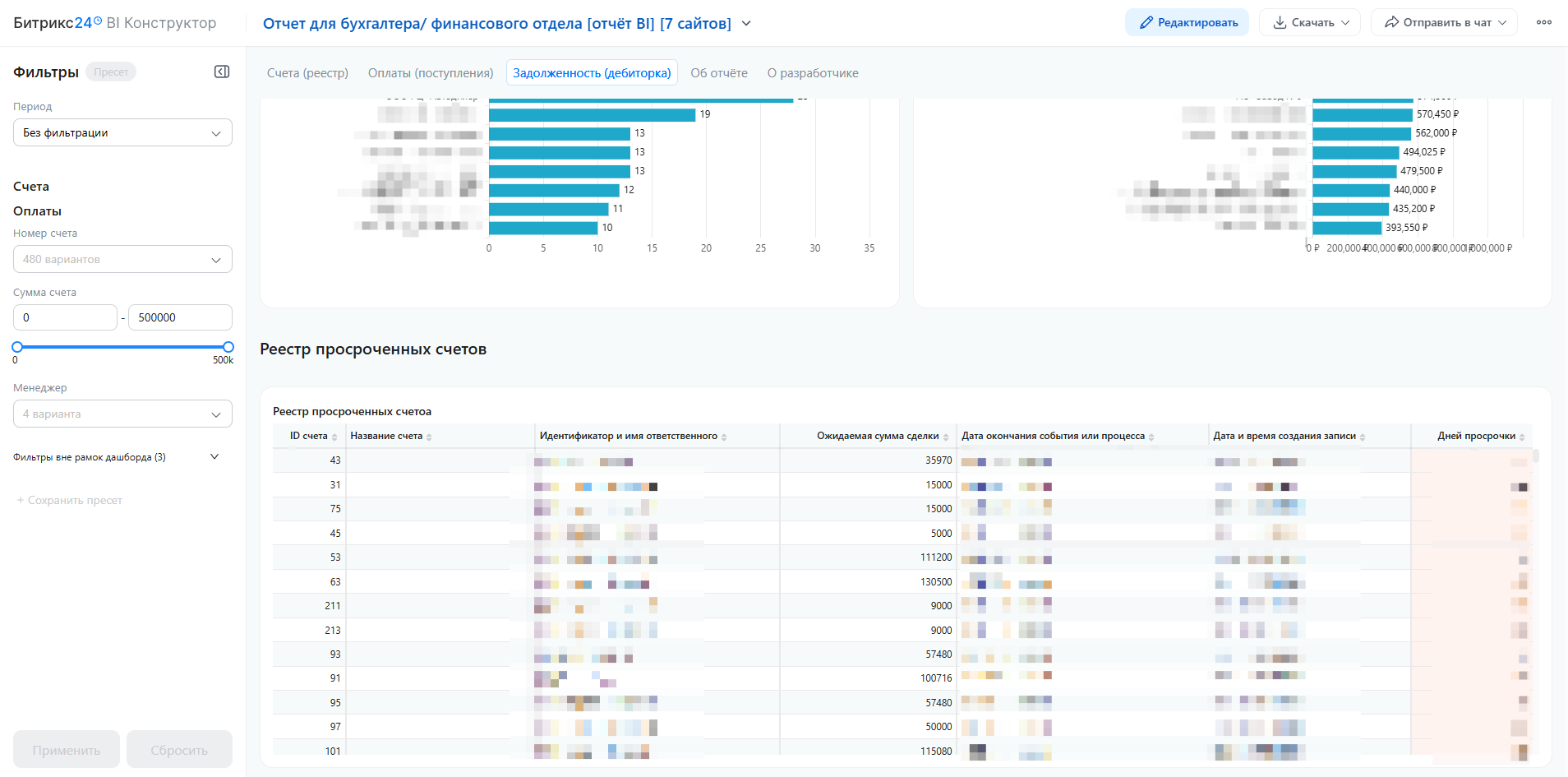Image resolution: width=1568 pixels, height=777 pixels.
Task: Open Скачать download dropdown
Action: (1310, 22)
